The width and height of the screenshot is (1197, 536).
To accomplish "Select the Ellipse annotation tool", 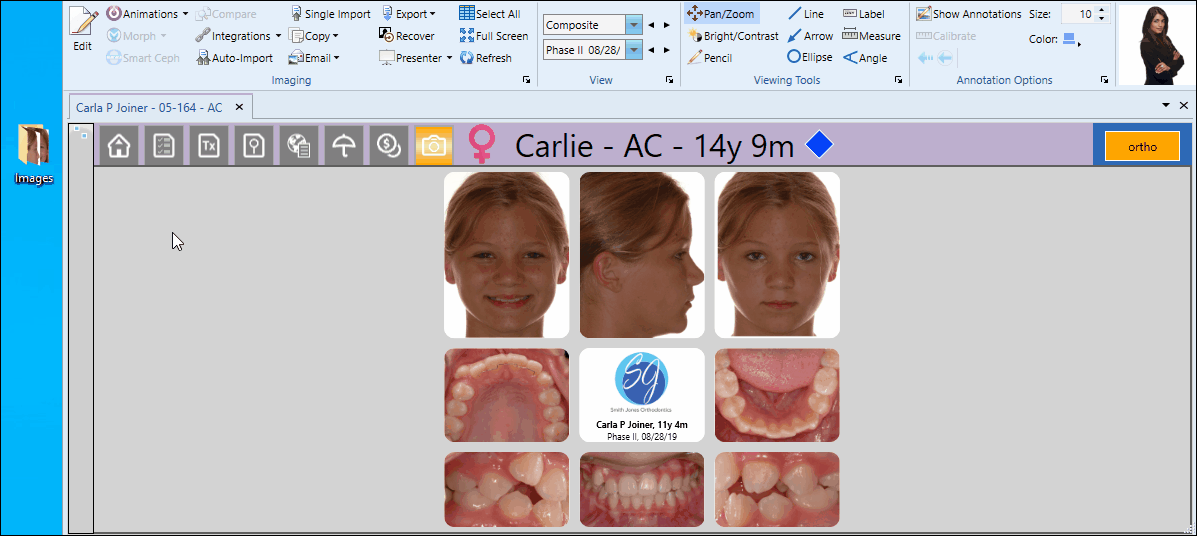I will point(809,58).
